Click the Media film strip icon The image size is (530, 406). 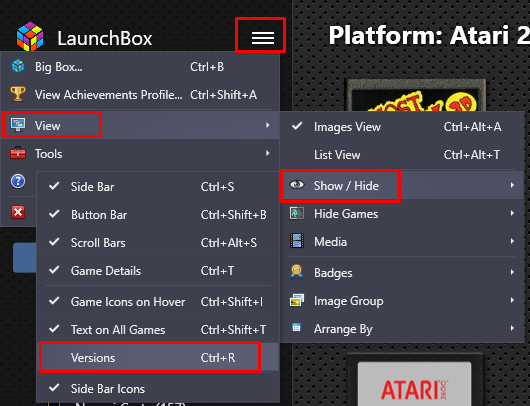click(x=297, y=241)
